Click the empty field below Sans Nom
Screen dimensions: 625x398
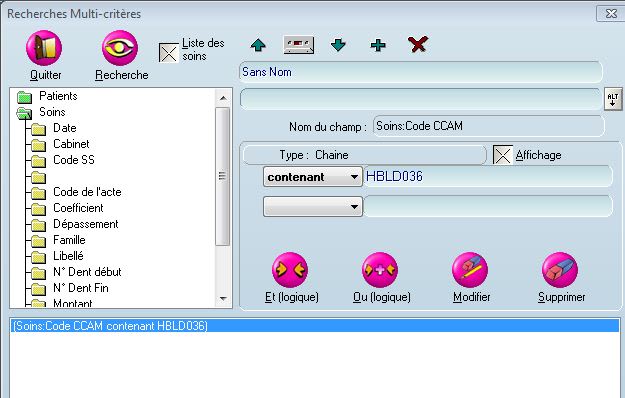click(421, 99)
